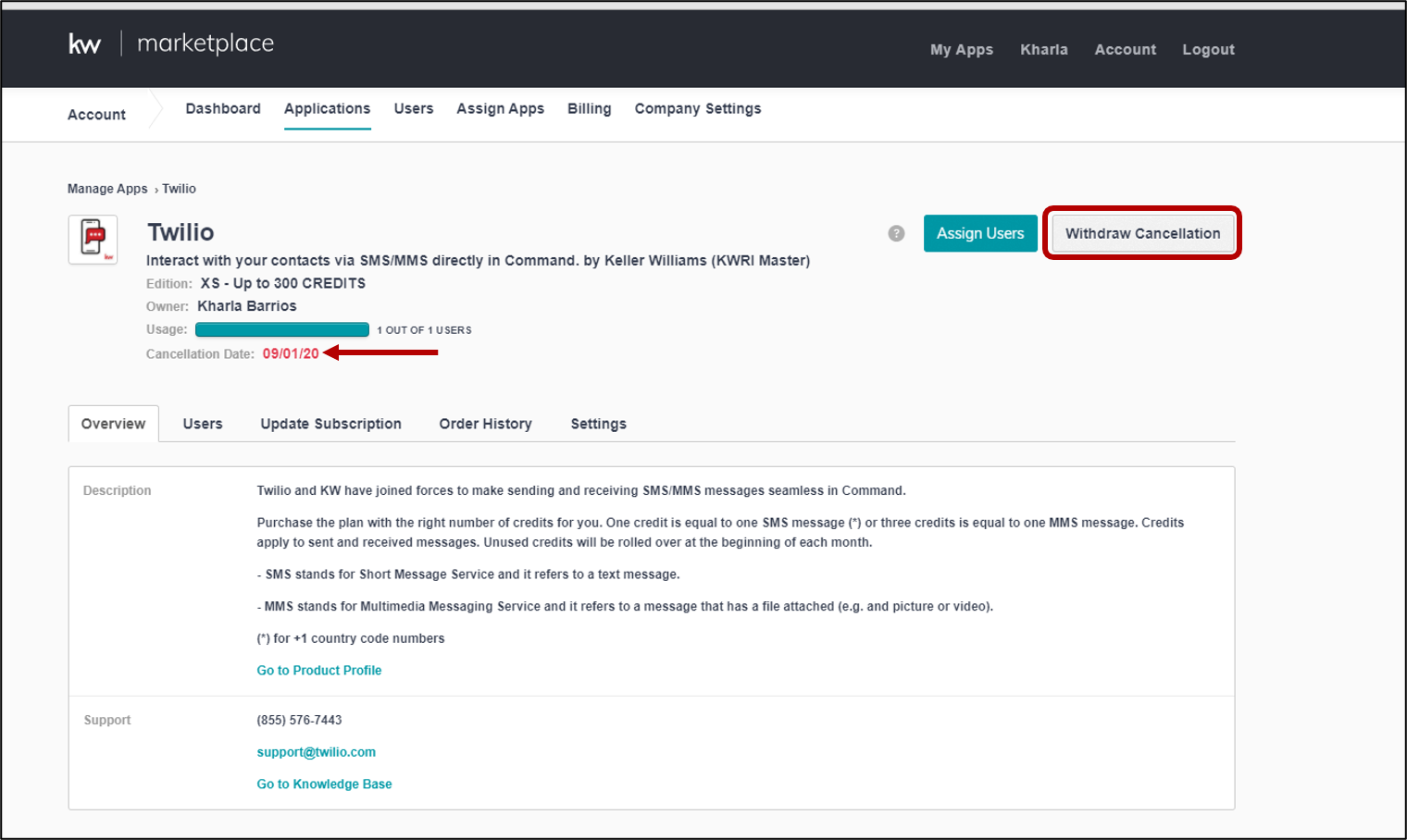Click the Twilio app icon
The image size is (1407, 840).
(93, 240)
